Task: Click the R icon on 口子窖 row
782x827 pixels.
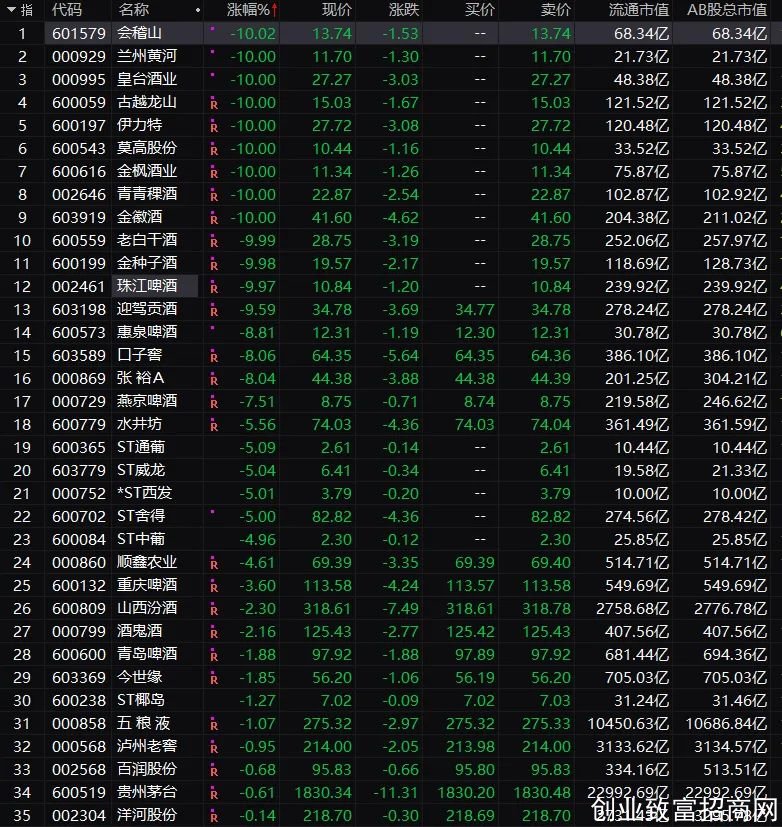Action: pyautogui.click(x=214, y=357)
